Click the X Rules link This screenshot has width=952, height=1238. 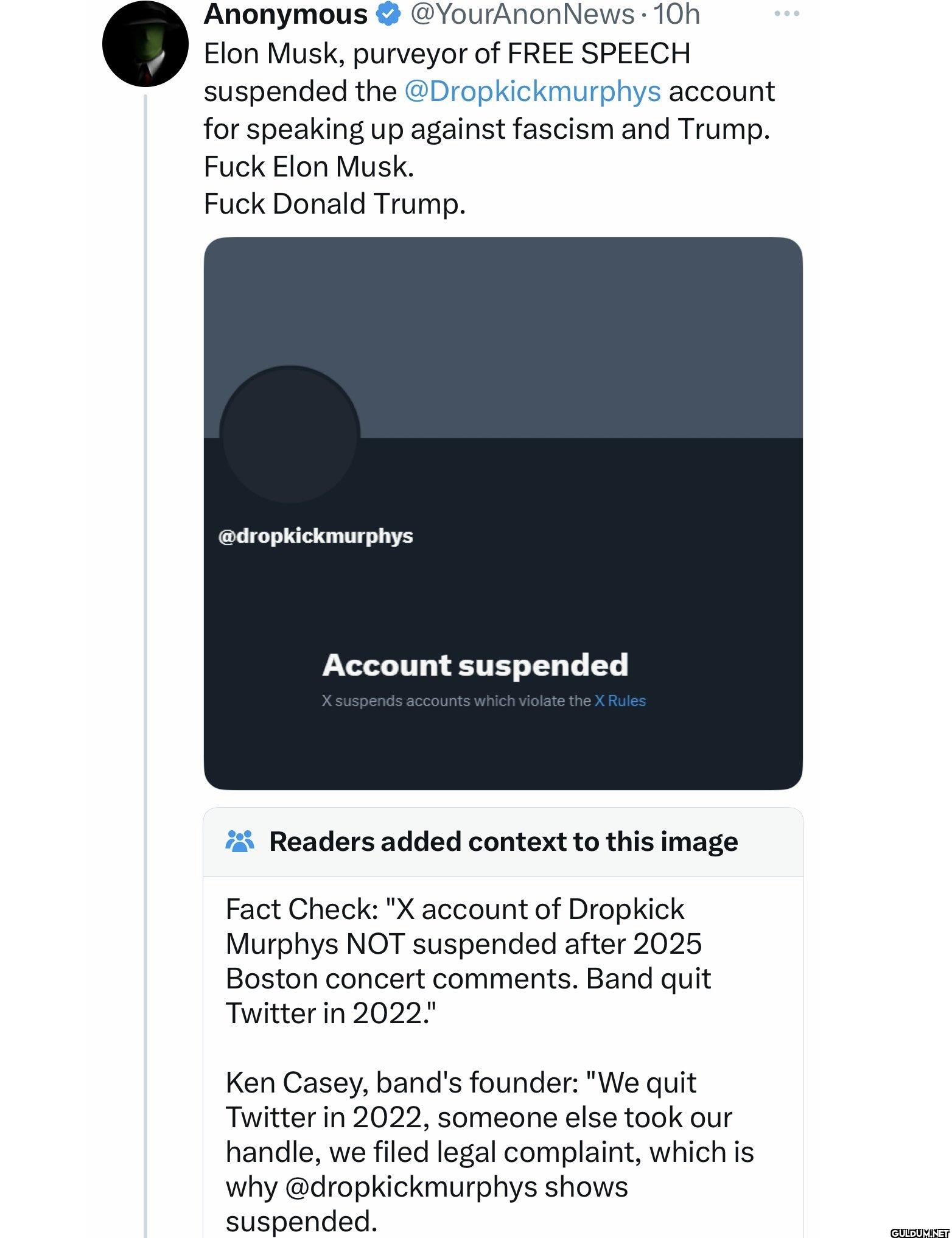pyautogui.click(x=620, y=701)
